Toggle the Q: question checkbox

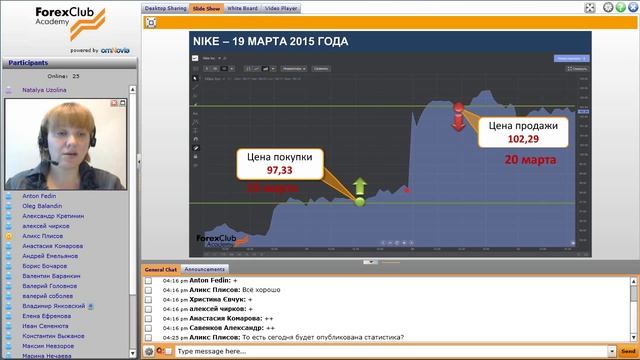[x=168, y=351]
